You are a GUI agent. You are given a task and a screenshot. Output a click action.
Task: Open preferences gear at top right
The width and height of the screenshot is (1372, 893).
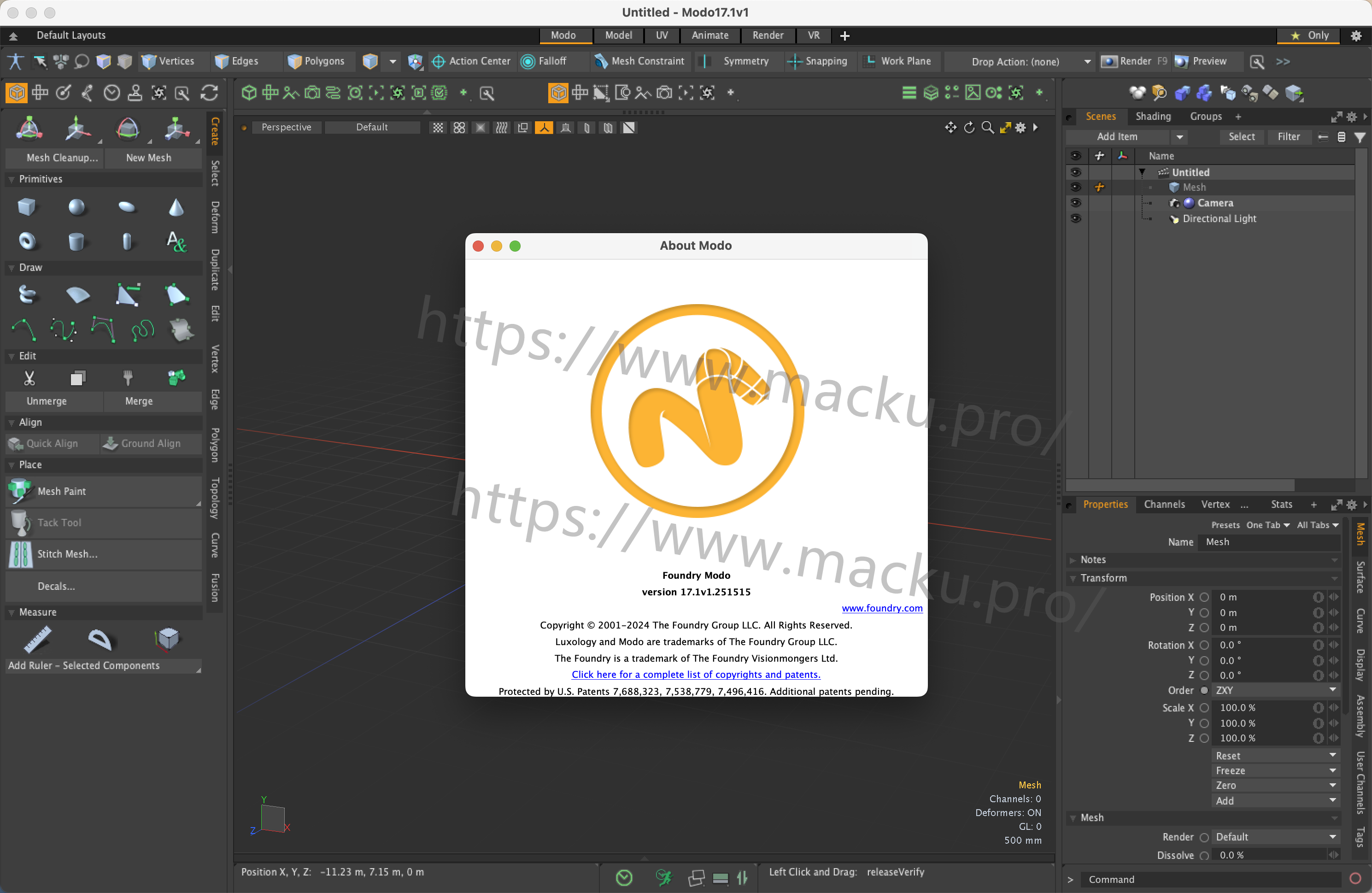coord(1356,35)
